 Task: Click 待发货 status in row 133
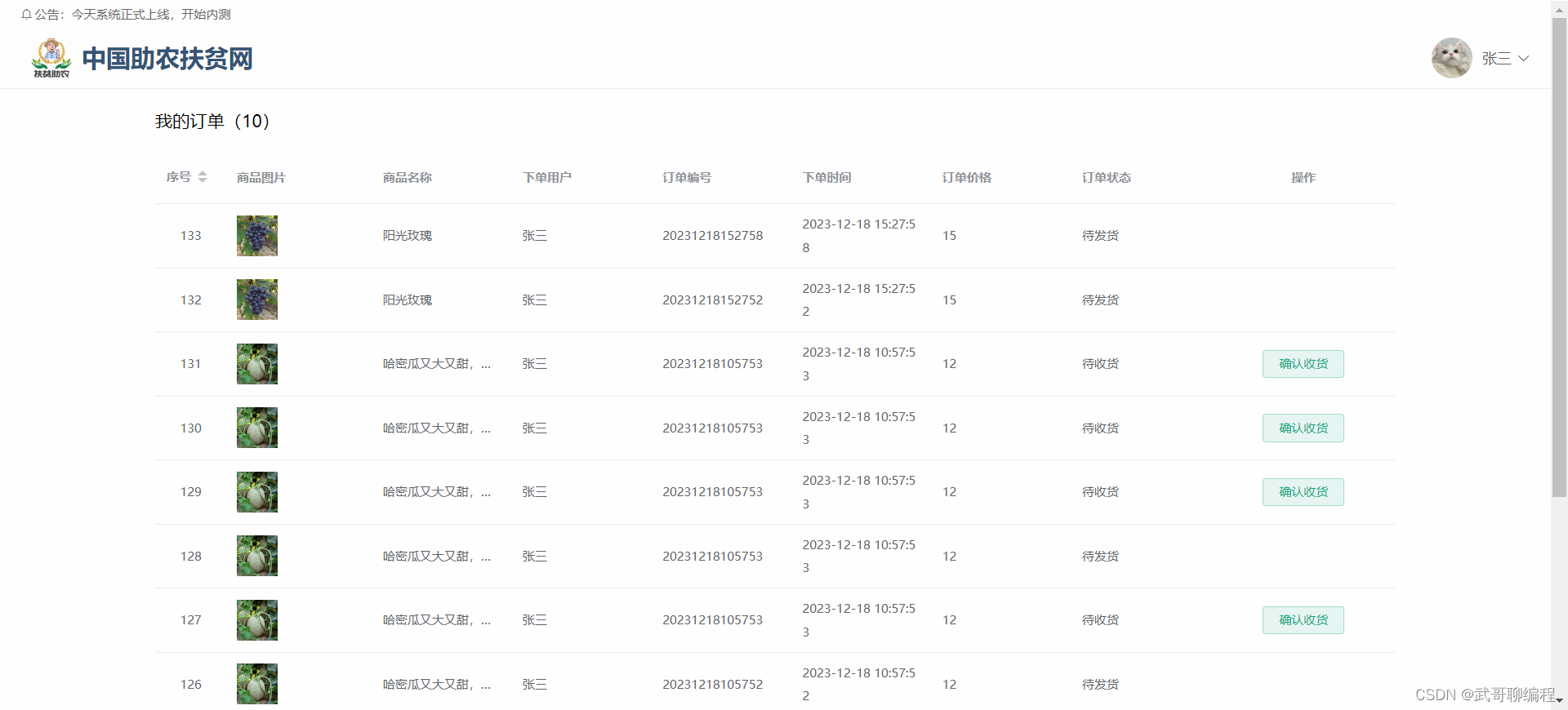[1100, 236]
